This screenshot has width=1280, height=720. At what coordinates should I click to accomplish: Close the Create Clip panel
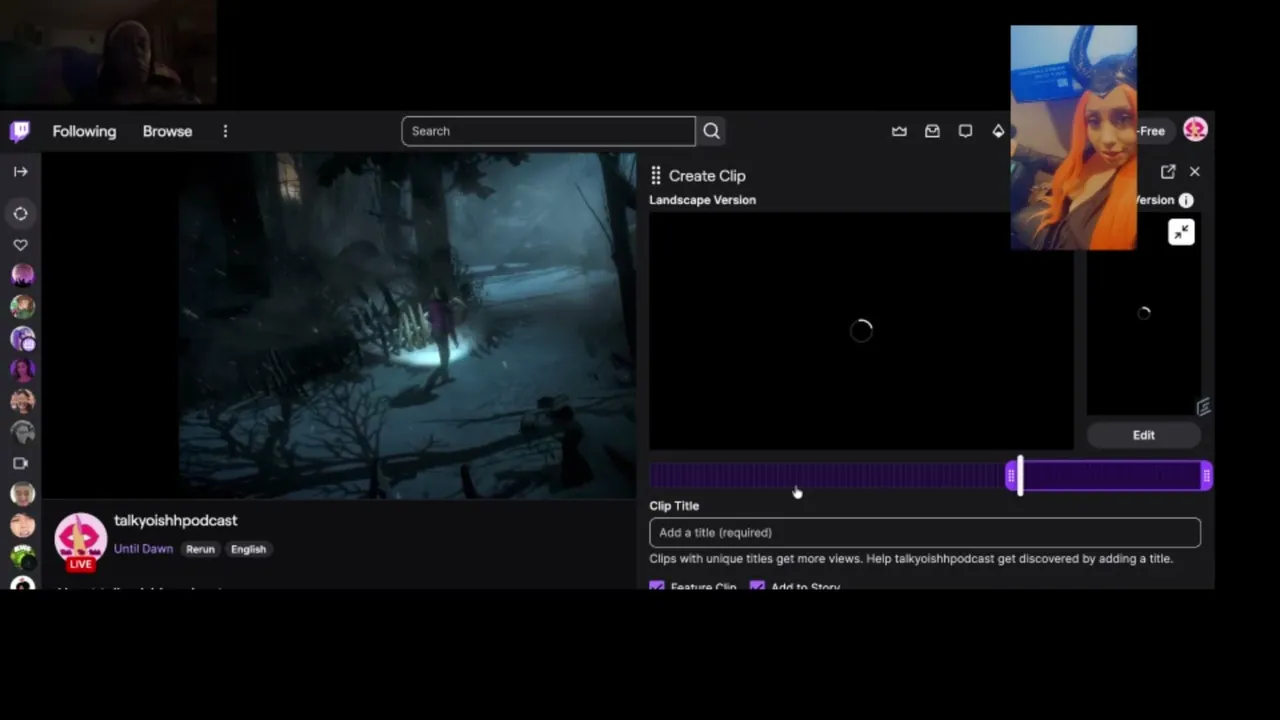(1194, 172)
